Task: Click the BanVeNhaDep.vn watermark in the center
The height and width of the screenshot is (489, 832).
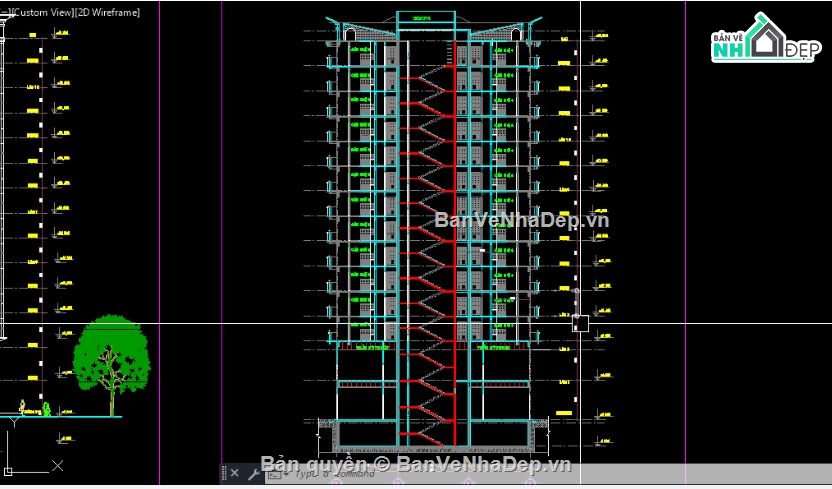Action: 520,220
